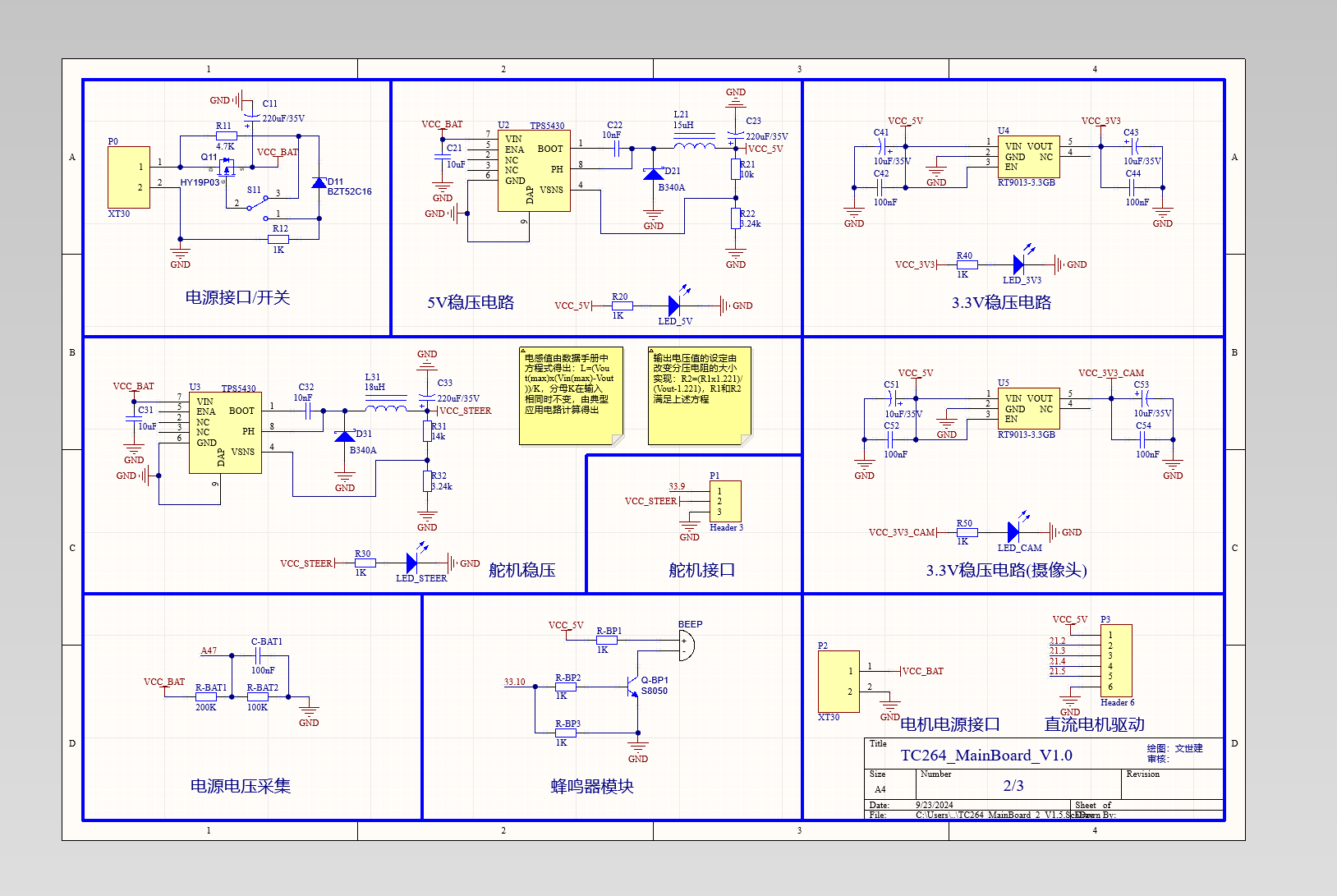The height and width of the screenshot is (896, 1337).
Task: Click the D21 B340A Schottky diode symbol
Action: (654, 174)
